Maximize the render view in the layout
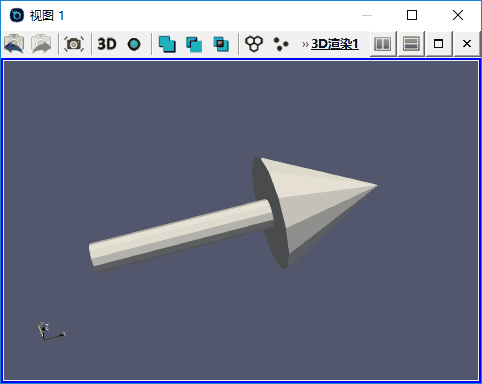Image resolution: width=482 pixels, height=384 pixels. click(439, 44)
